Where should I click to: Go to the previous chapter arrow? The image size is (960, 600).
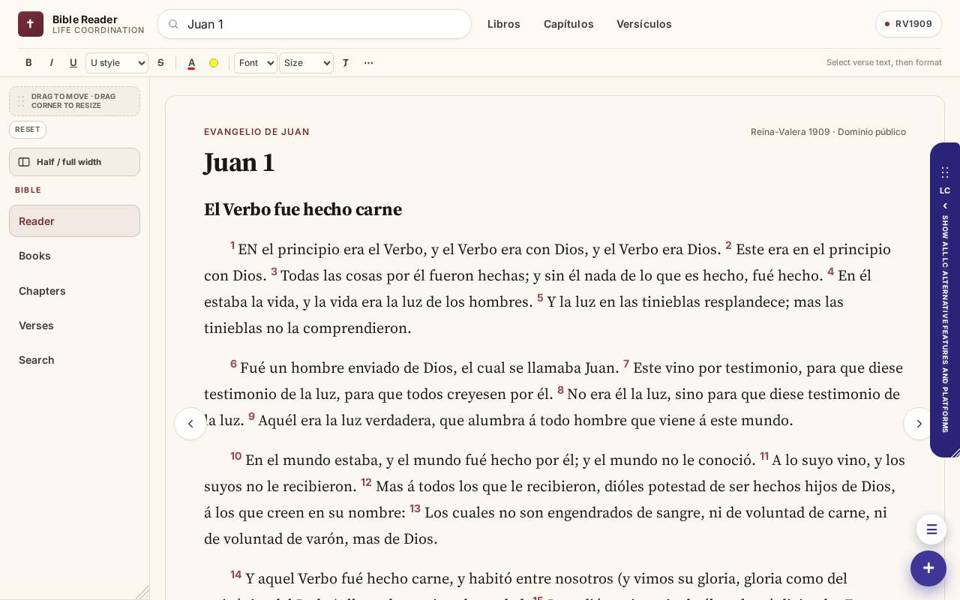(x=190, y=424)
